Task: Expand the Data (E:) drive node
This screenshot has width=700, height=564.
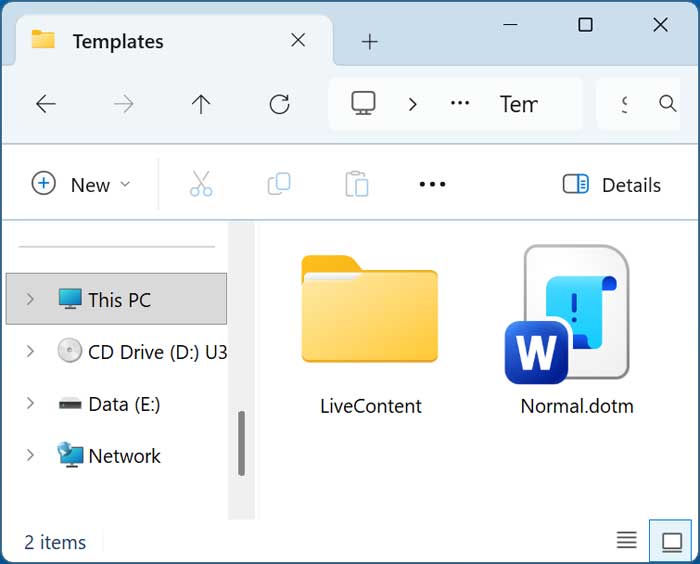Action: point(30,403)
